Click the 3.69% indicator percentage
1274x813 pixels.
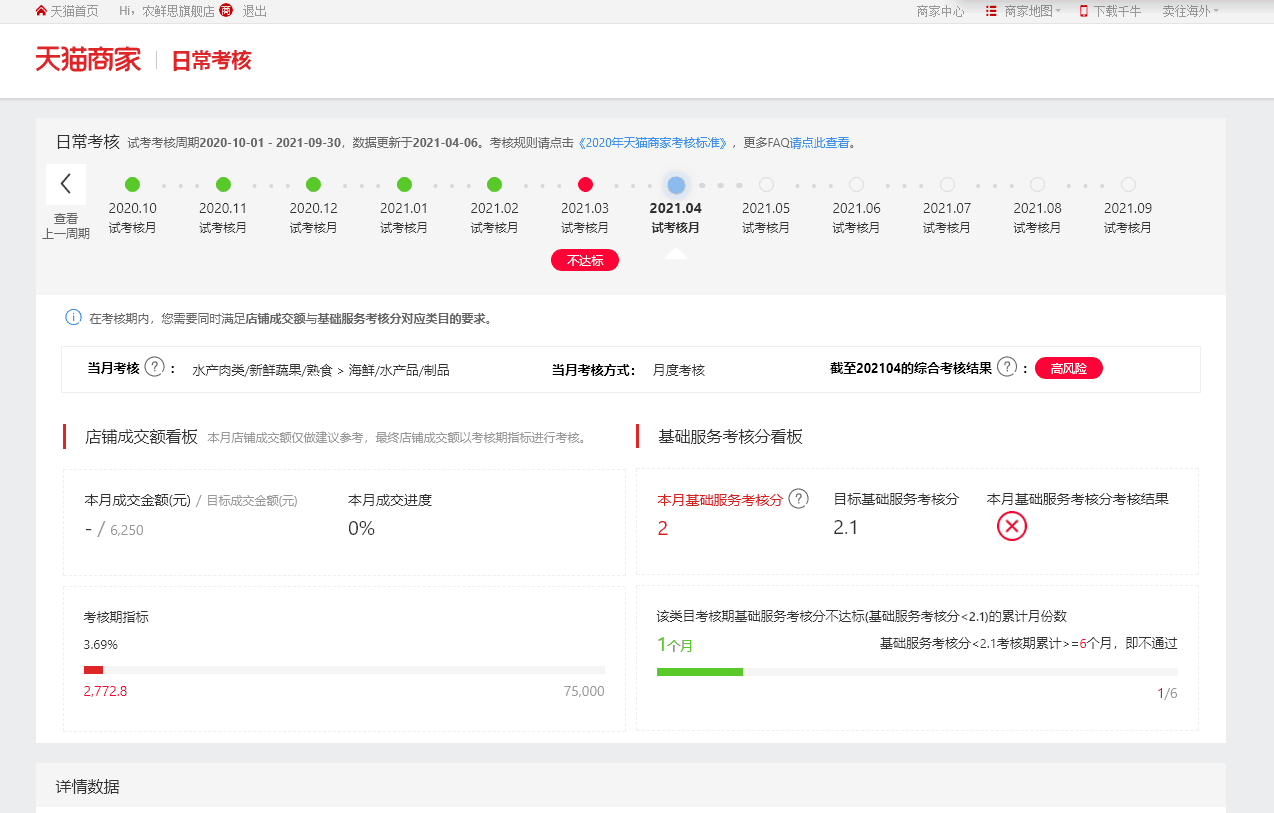(x=101, y=644)
